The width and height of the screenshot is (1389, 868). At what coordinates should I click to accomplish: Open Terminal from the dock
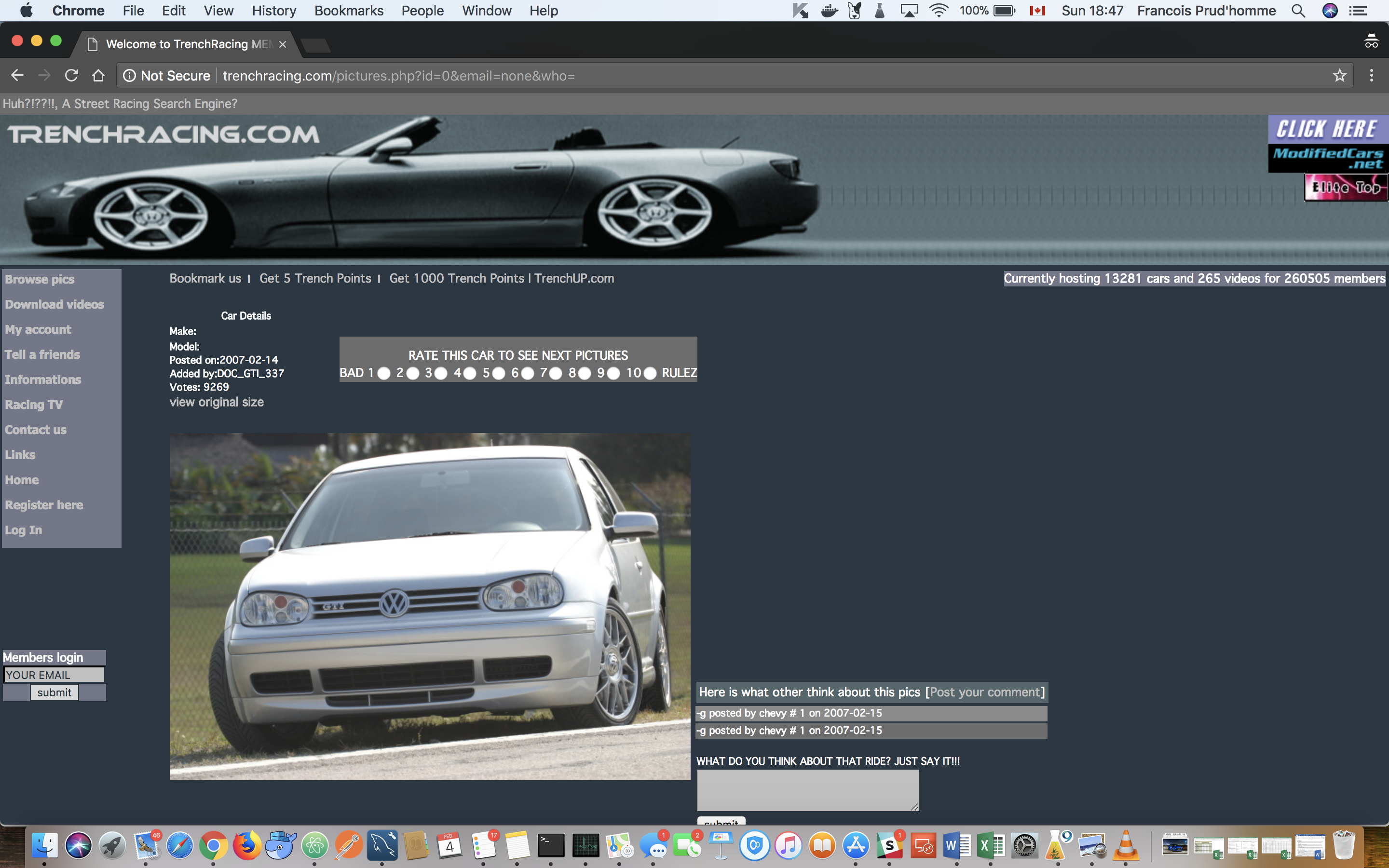551,845
